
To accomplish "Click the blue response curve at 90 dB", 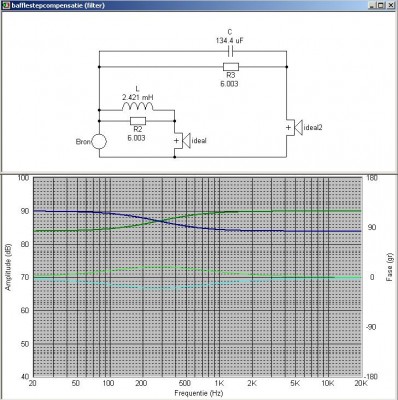I will point(67,211).
